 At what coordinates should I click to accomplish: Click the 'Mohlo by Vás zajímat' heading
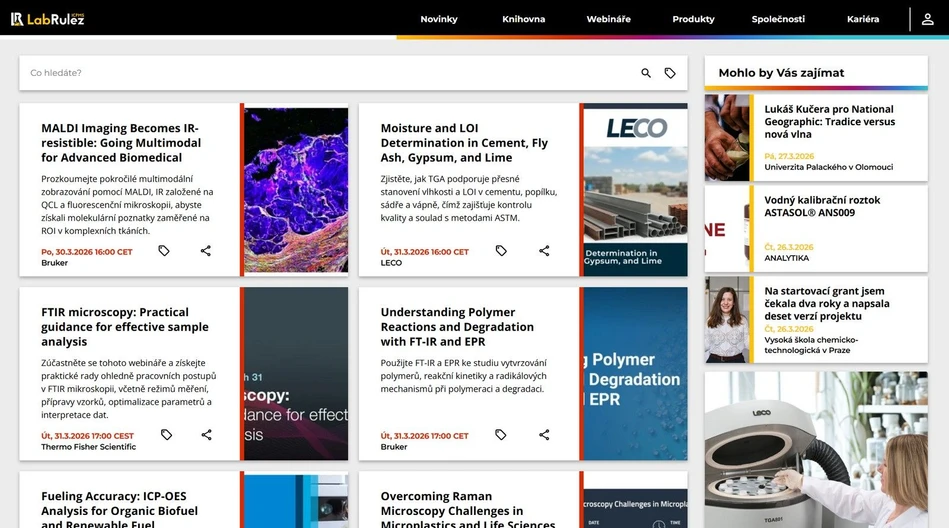(781, 73)
